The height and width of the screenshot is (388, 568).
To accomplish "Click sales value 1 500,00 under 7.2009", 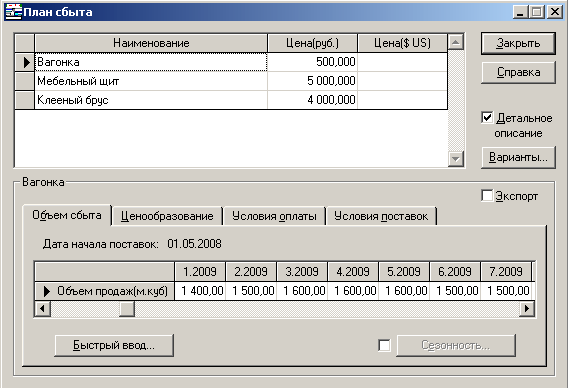I will point(506,291).
